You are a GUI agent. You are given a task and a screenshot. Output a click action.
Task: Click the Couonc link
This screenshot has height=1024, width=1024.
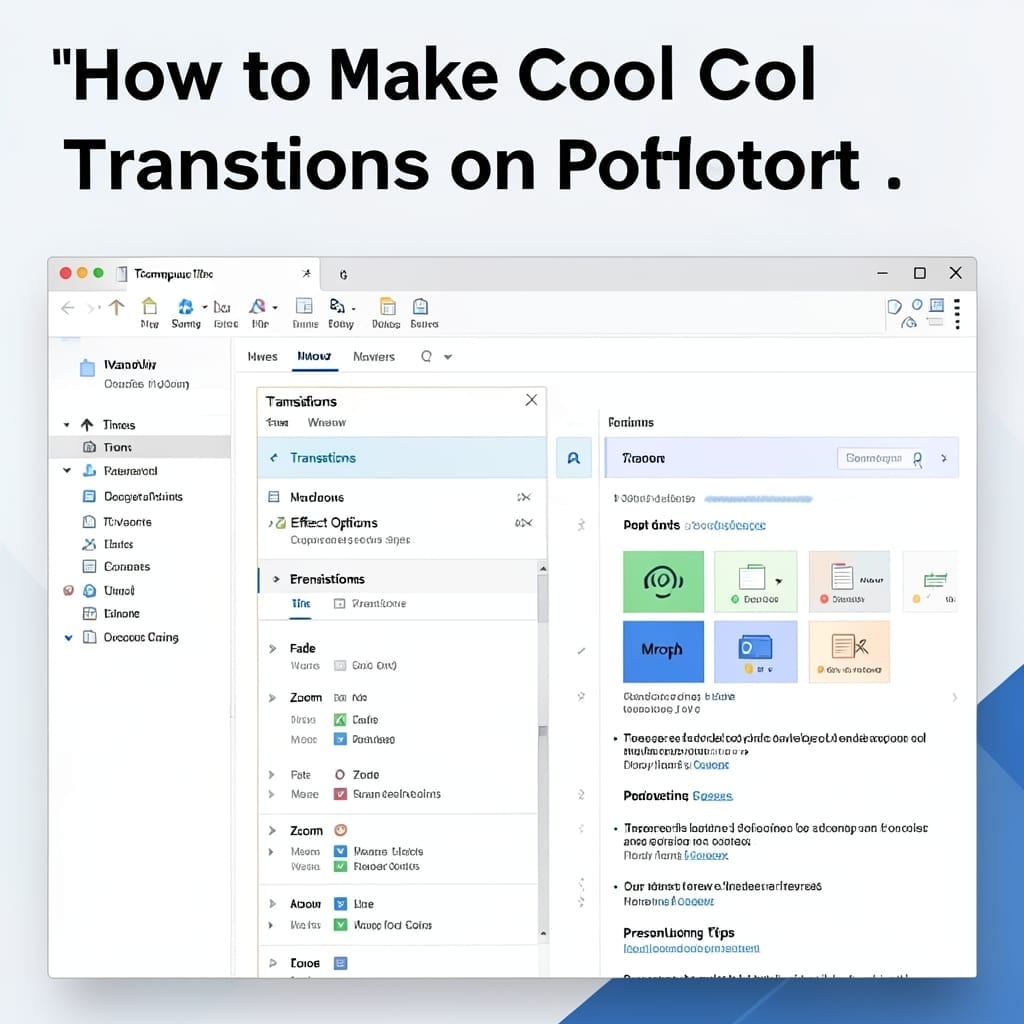[711, 765]
